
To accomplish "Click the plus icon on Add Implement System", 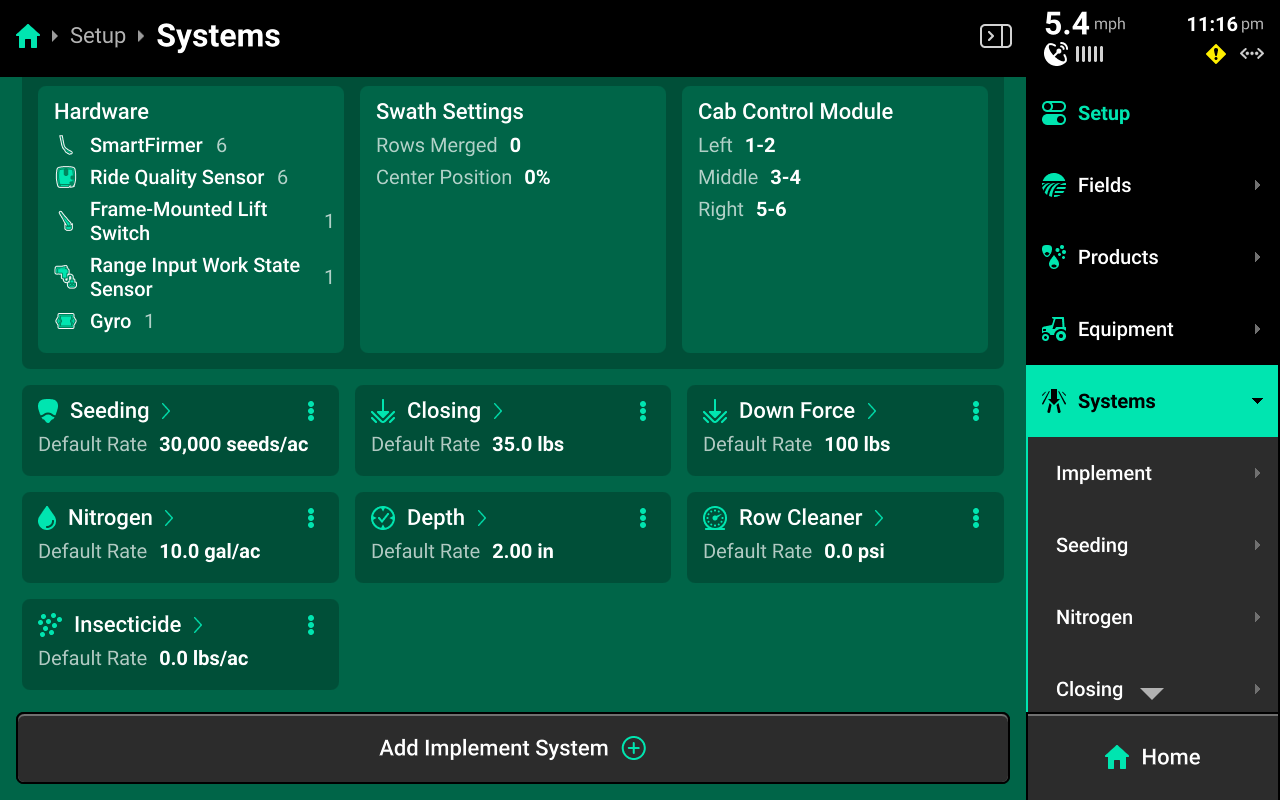I will pyautogui.click(x=634, y=748).
